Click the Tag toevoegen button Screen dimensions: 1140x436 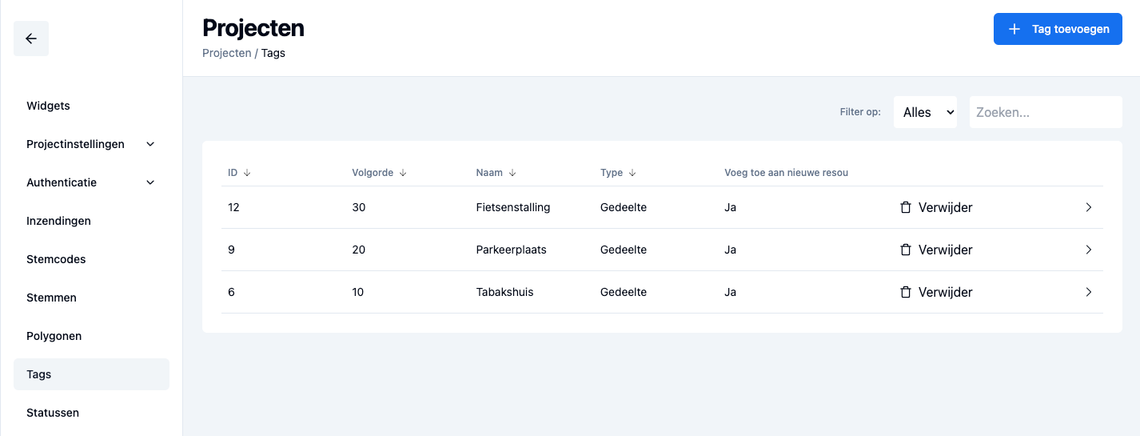(1058, 29)
